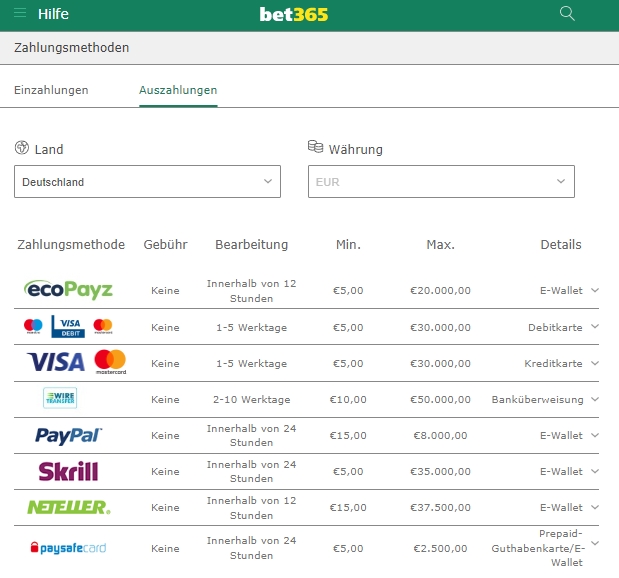Click NETELLER max value €37.500,00
Viewport: 619px width, 578px height.
pyautogui.click(x=441, y=507)
